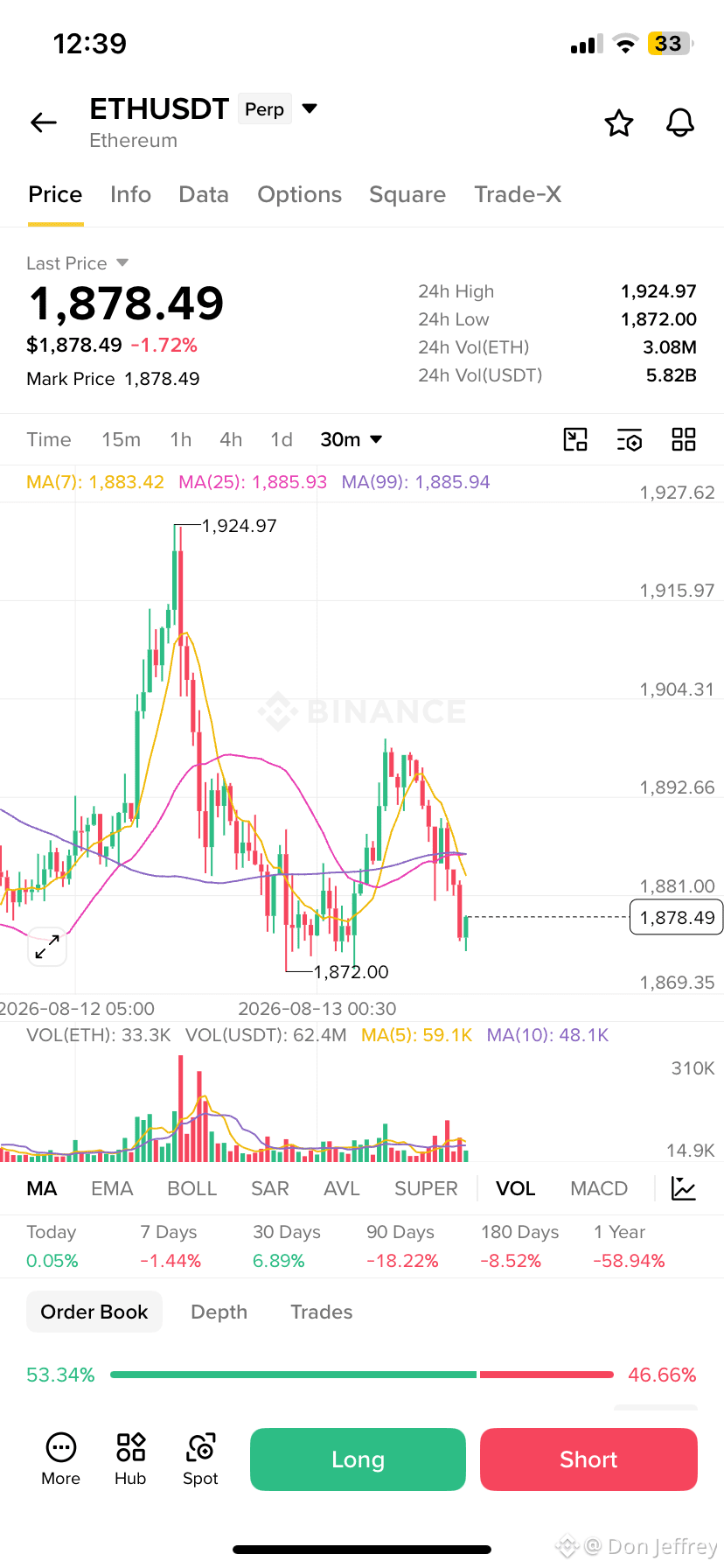724x1568 pixels.
Task: Tap the 180 Days -8.52% performance
Action: [519, 1246]
